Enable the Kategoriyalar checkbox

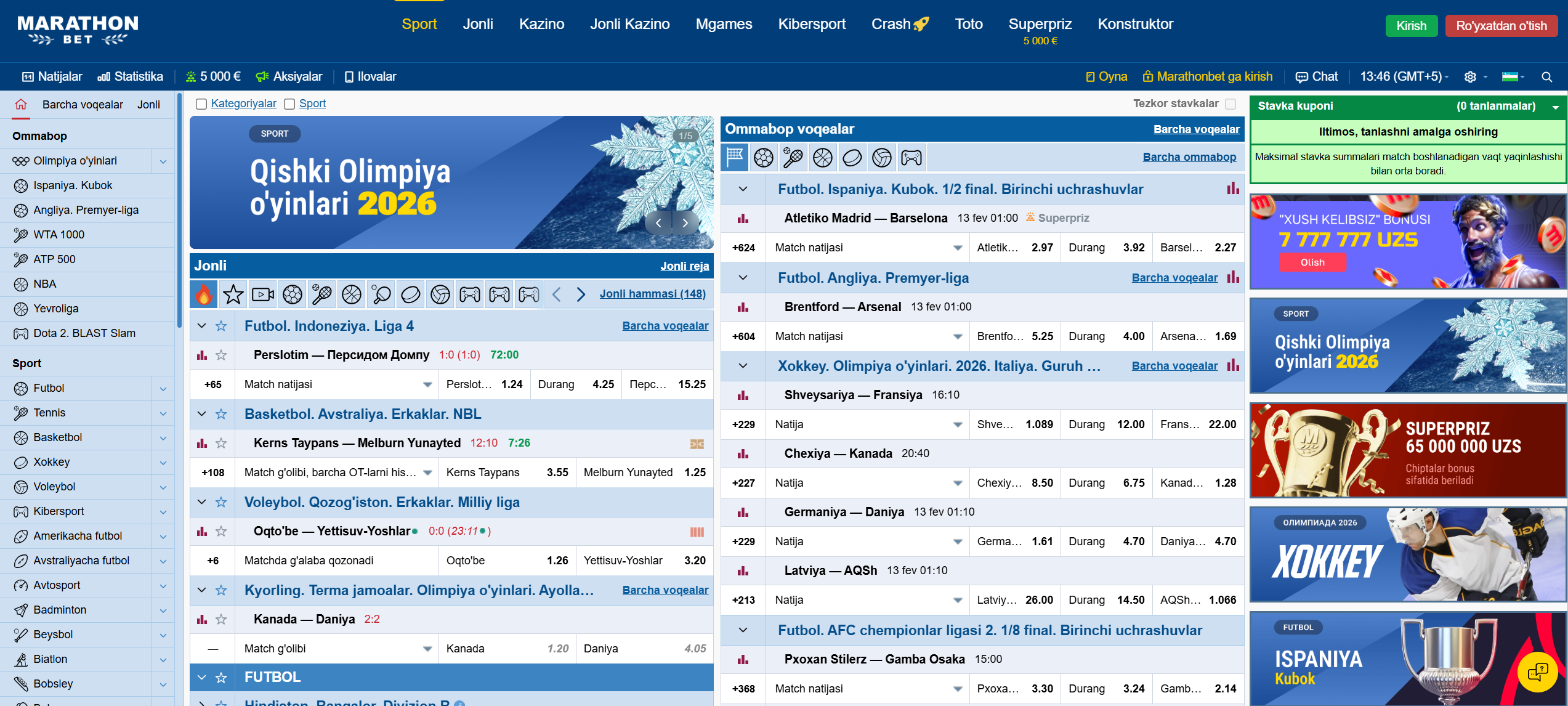point(201,104)
